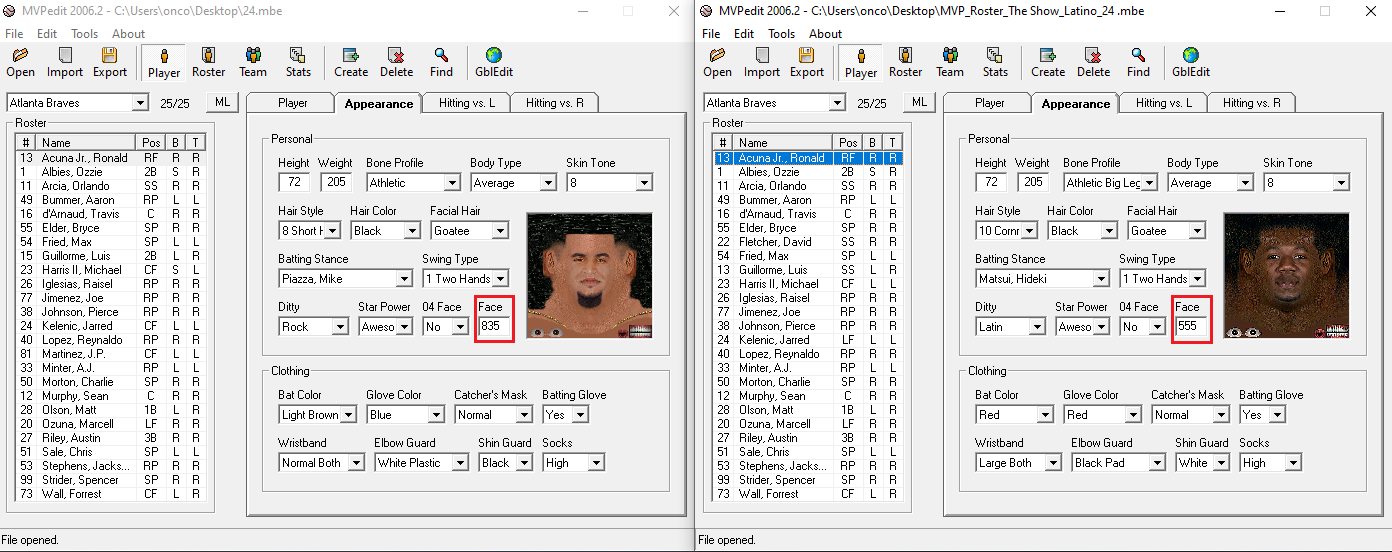Click Weight field in right window
The height and width of the screenshot is (552, 1392).
click(1032, 182)
